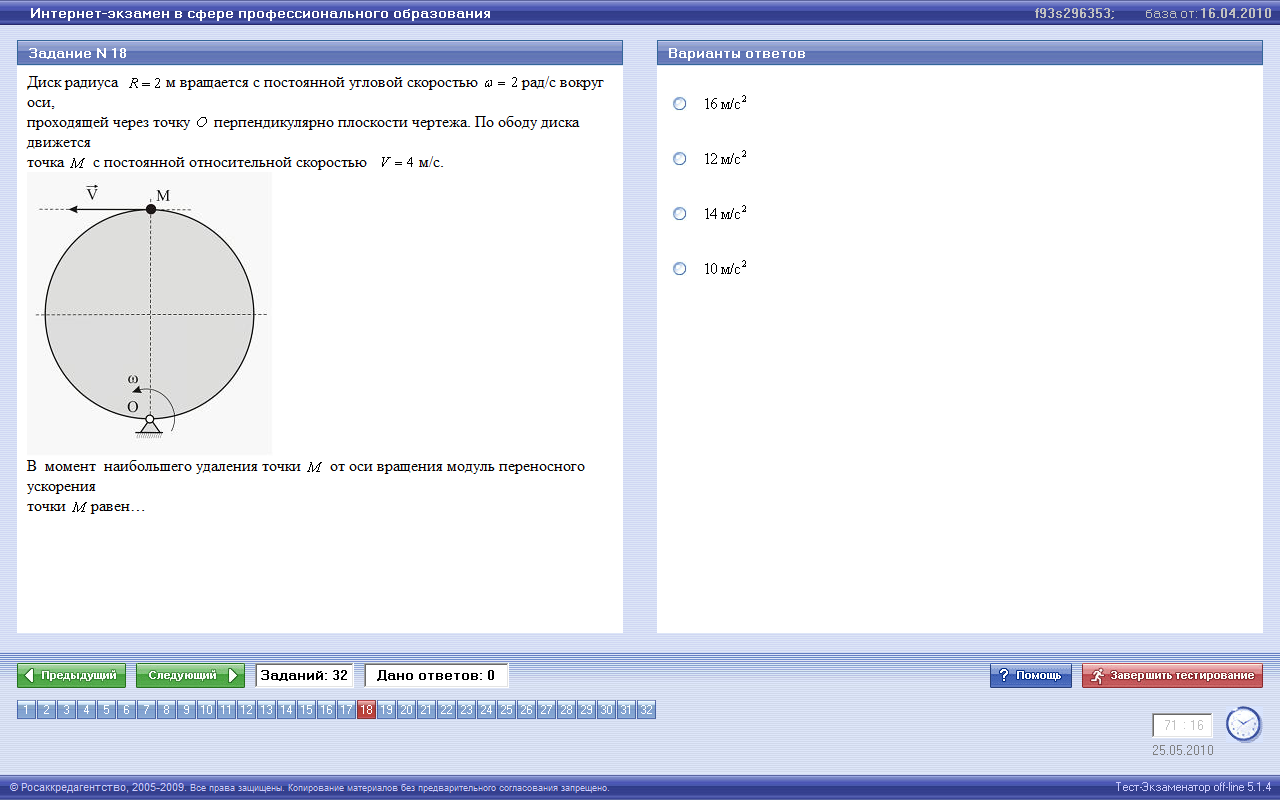Open question 9 from number strip
Viewport: 1280px width, 800px height.
[186, 710]
